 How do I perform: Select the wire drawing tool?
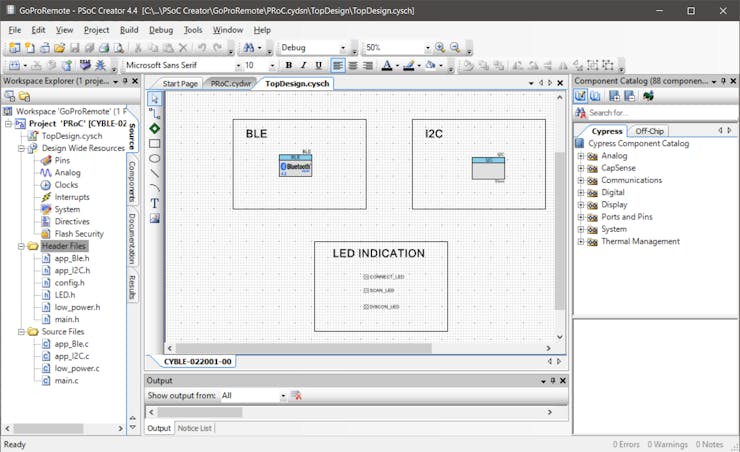point(155,113)
